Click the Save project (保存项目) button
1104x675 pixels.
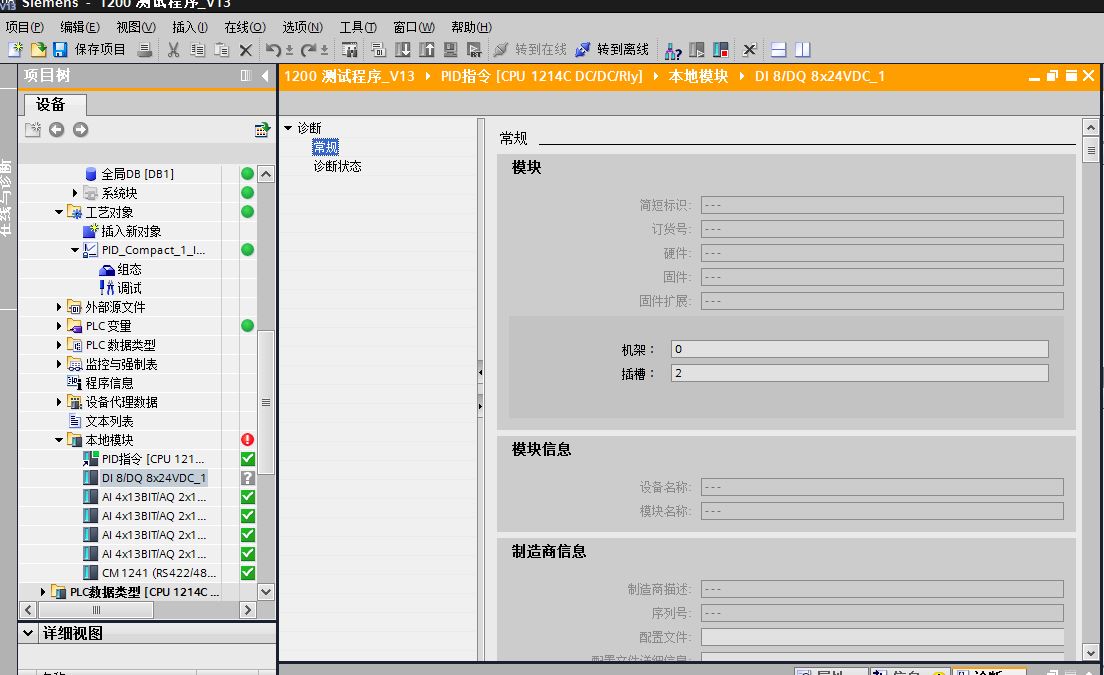89,49
